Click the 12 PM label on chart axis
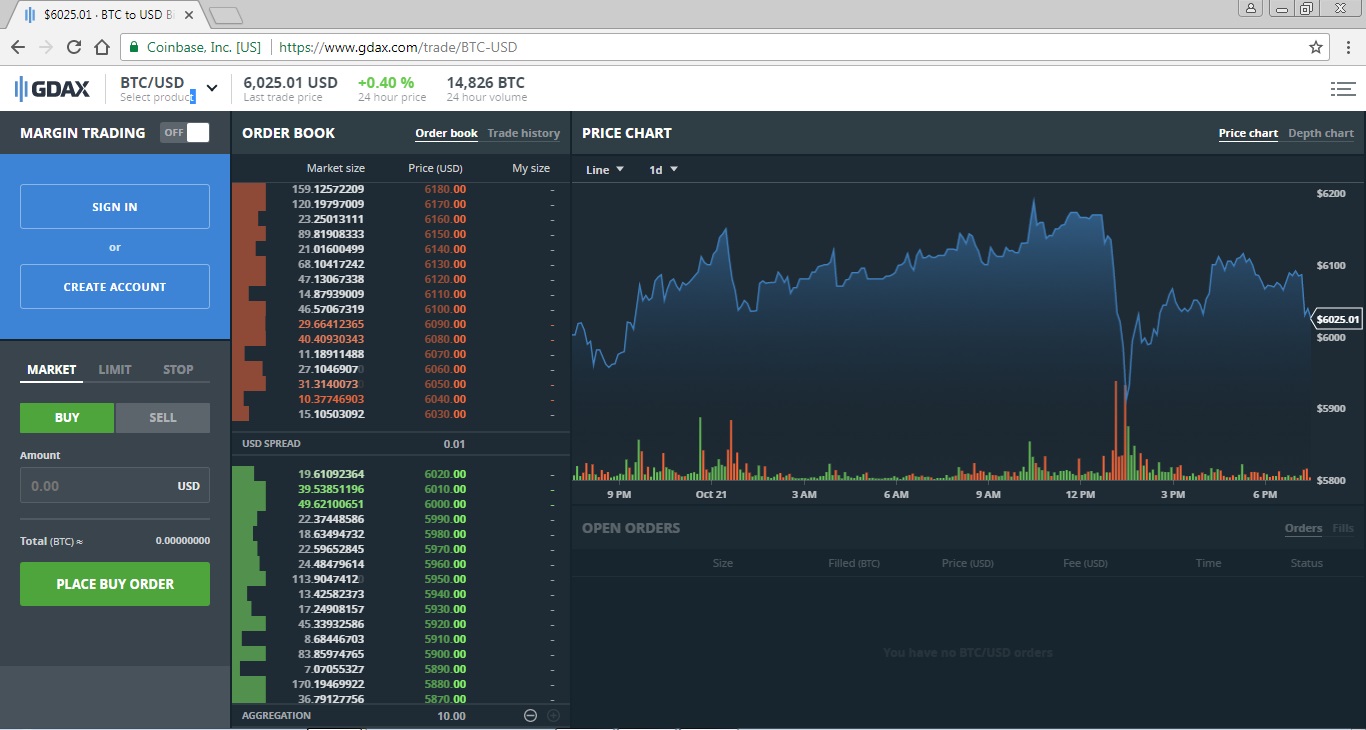Screen dimensions: 1366x730 [x=1080, y=494]
